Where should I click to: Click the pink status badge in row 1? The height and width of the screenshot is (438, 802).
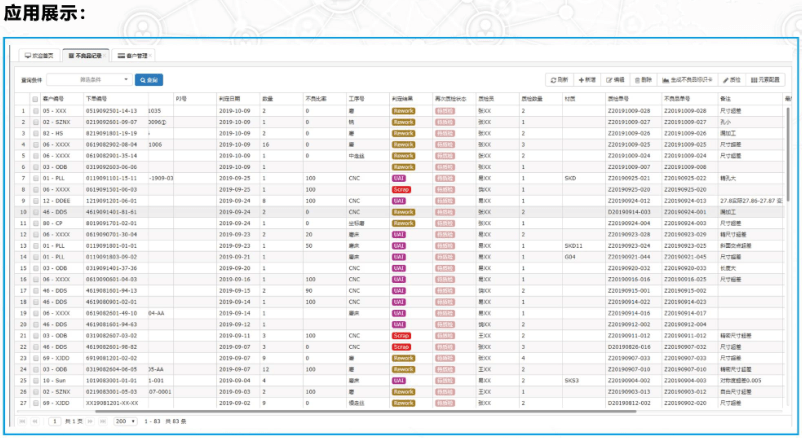[x=445, y=111]
